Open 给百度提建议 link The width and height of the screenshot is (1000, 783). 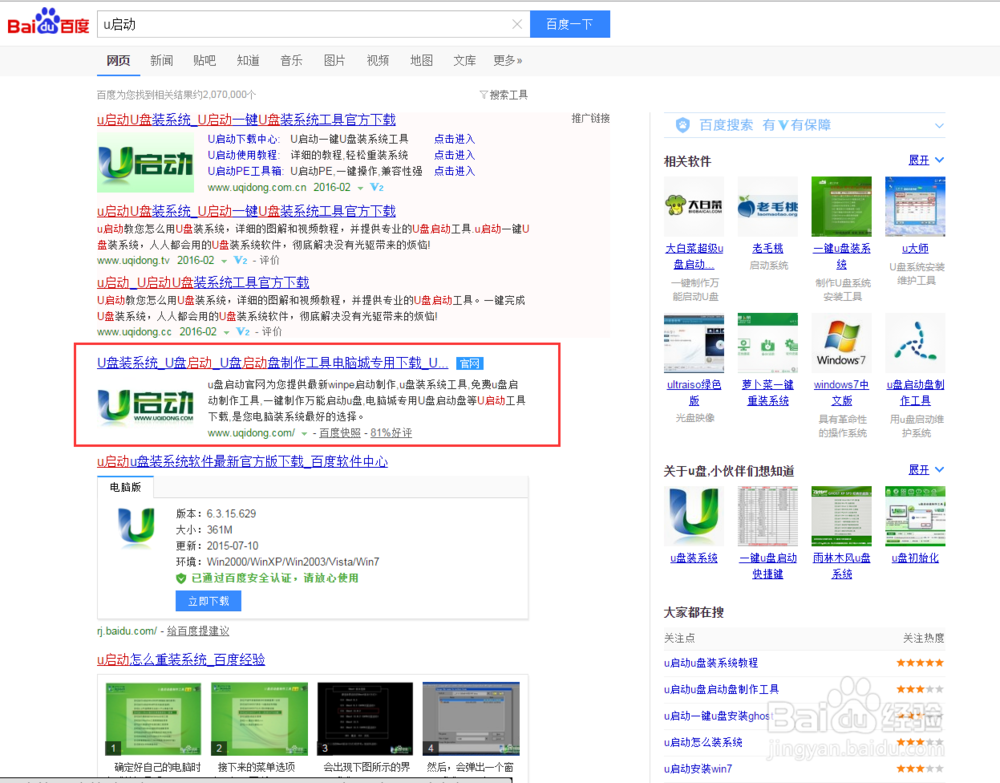point(198,631)
